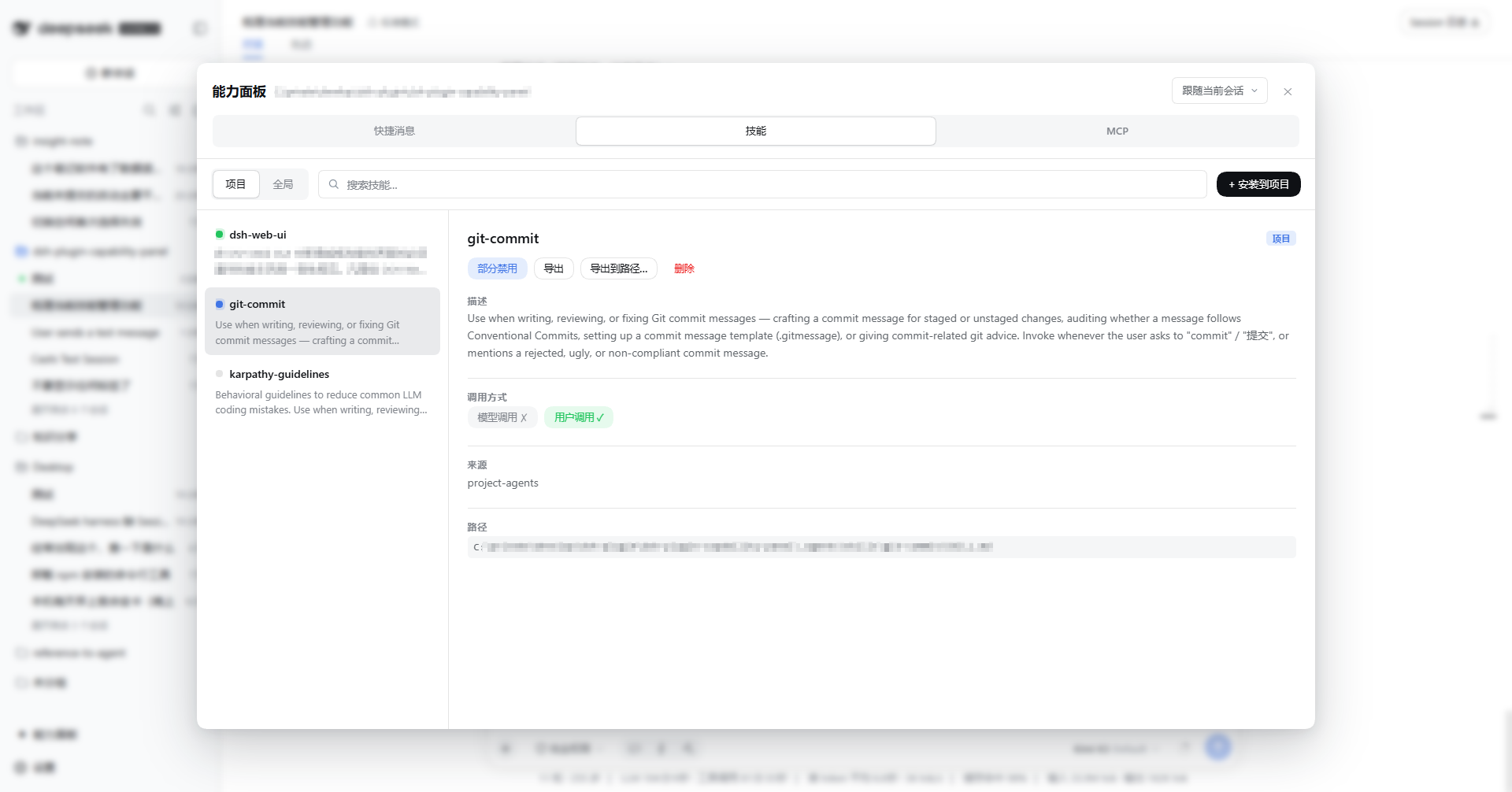Switch to the MCP tab
The width and height of the screenshot is (1512, 792).
pos(1117,131)
